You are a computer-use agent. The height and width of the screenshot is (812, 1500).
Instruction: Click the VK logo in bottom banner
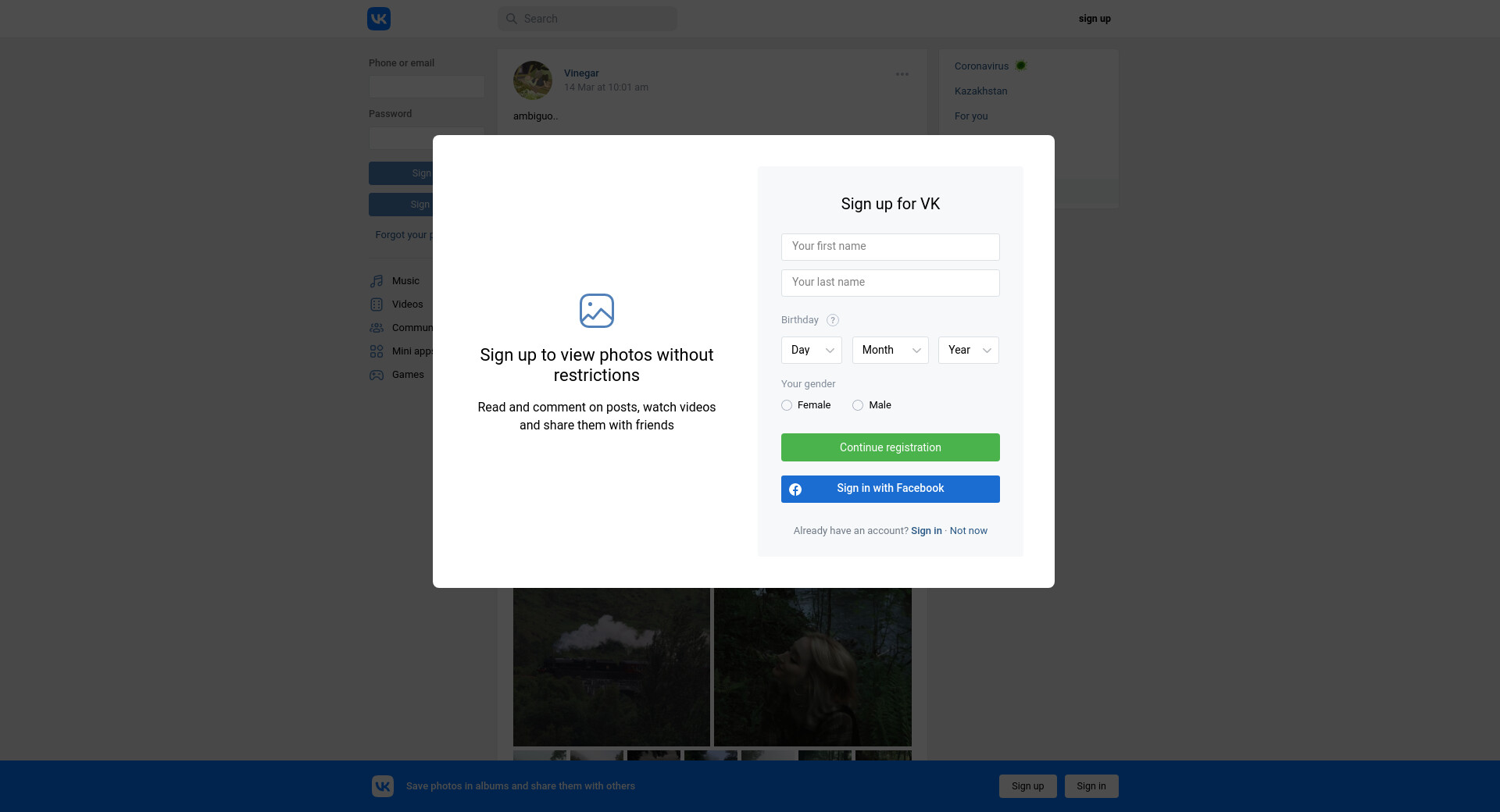click(383, 786)
